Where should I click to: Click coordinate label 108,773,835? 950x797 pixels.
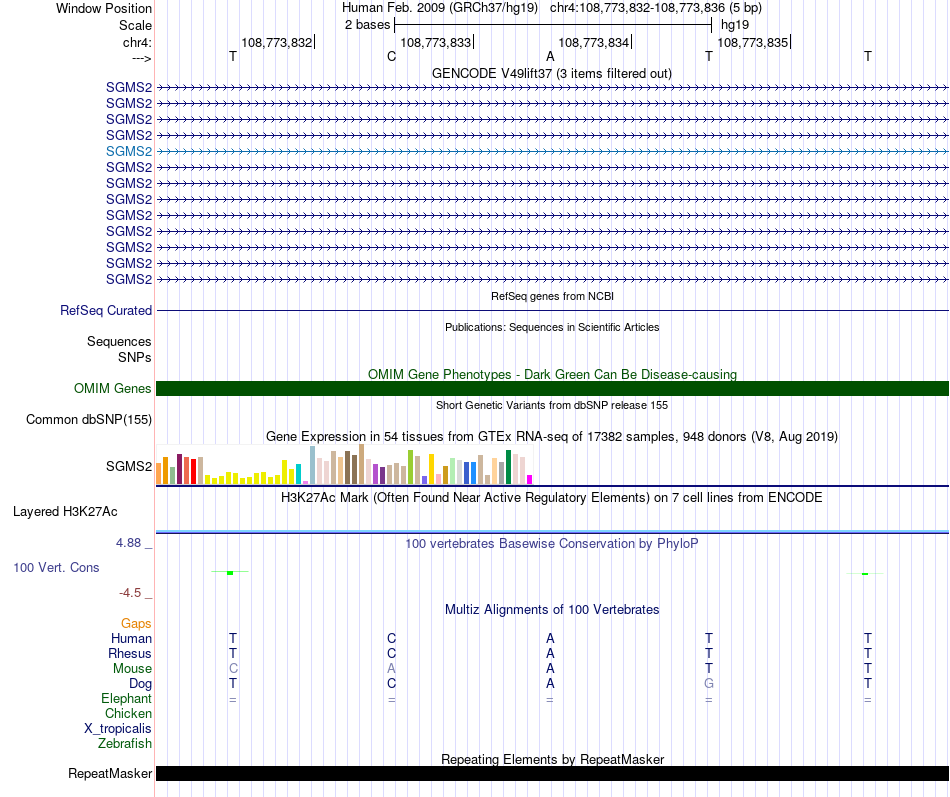point(753,42)
